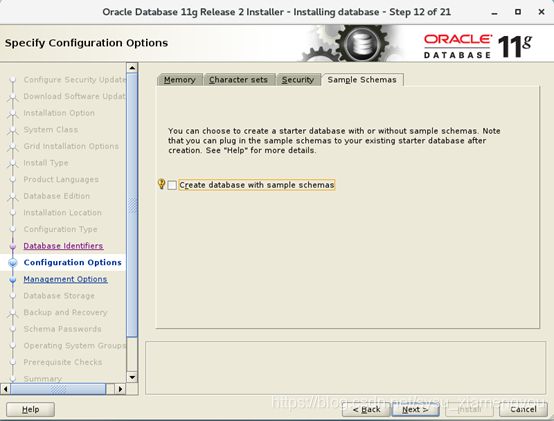Screen dimensions: 554x421
Task: Click the Installation Option step text
Action: pyautogui.click(x=59, y=113)
